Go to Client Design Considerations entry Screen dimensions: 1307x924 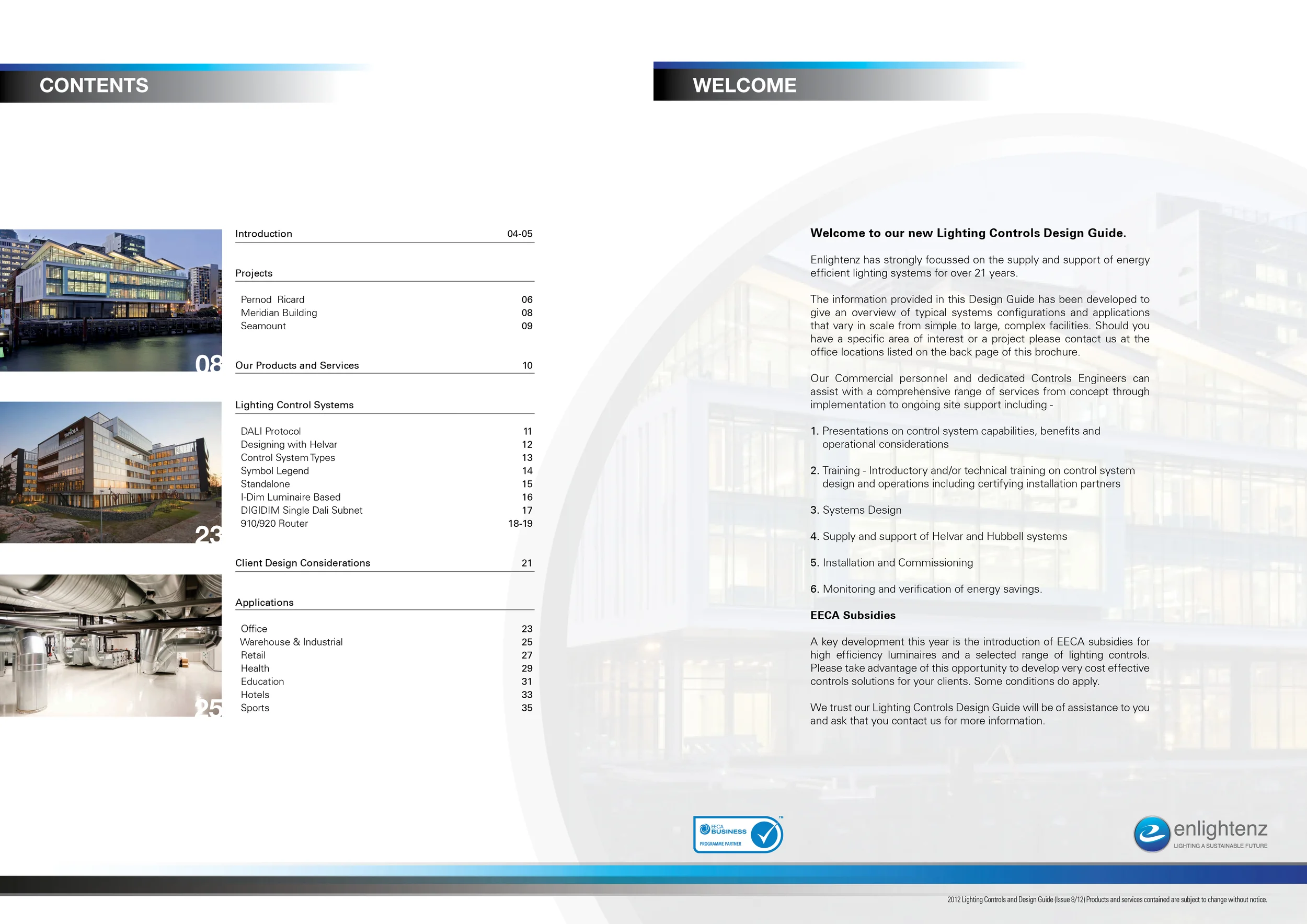click(303, 563)
